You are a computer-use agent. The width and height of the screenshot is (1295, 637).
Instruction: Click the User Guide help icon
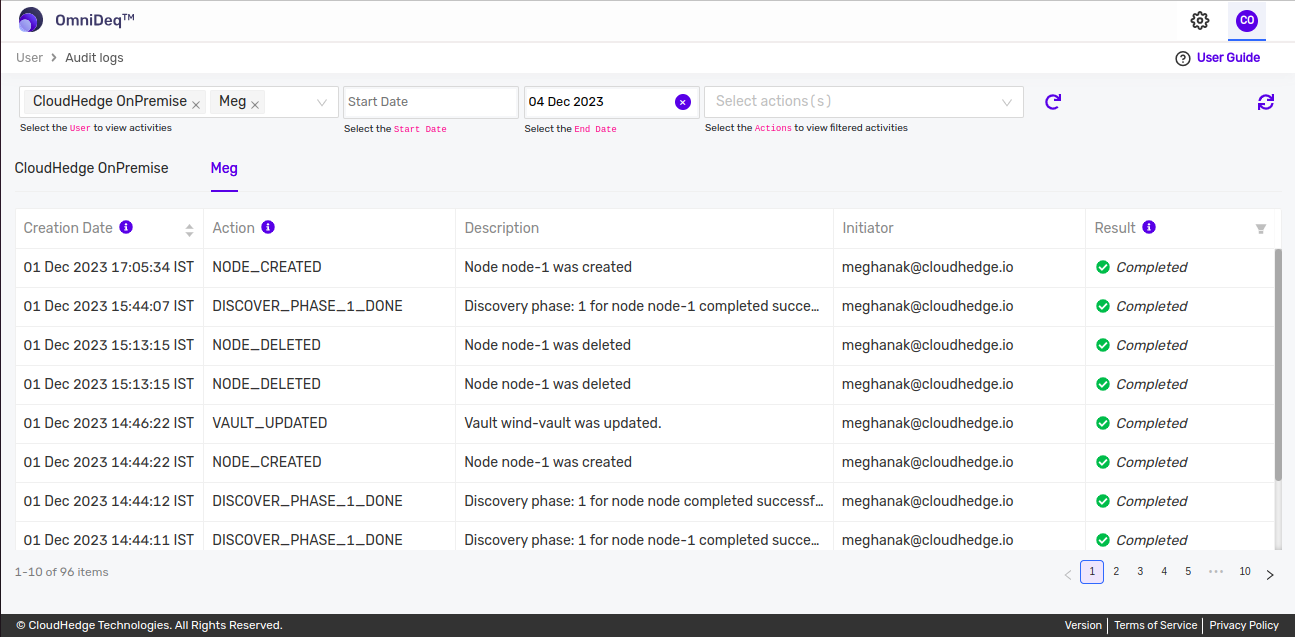pos(1183,58)
